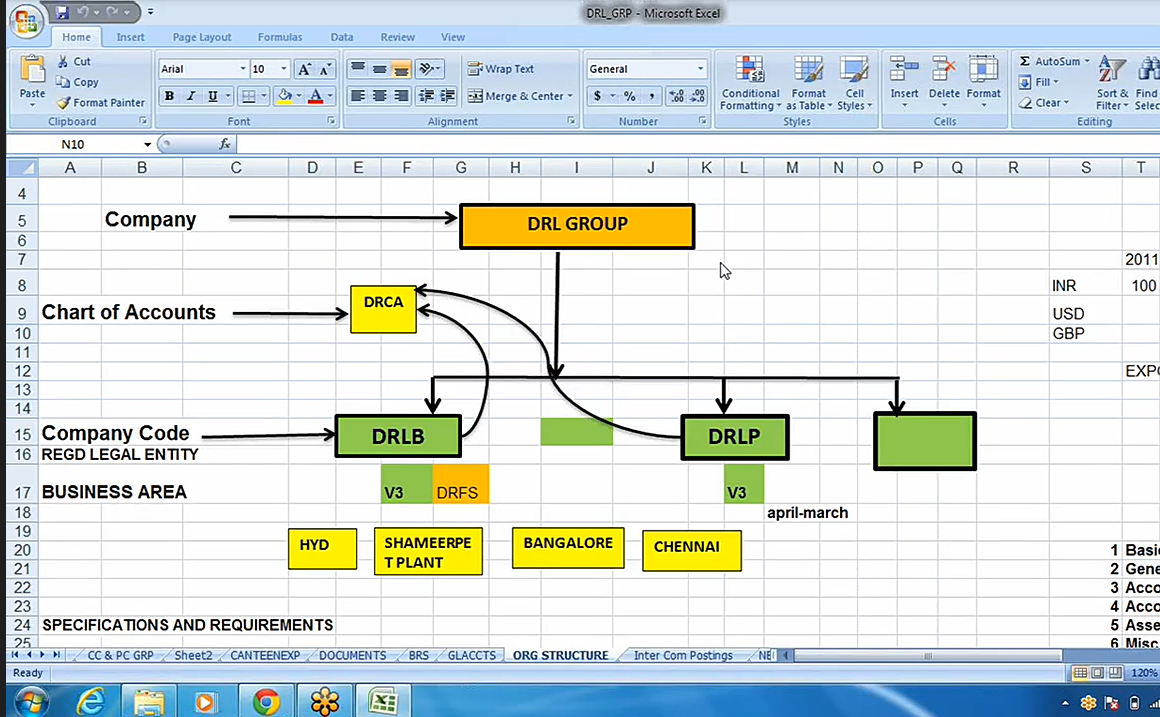This screenshot has width=1160, height=717.
Task: Click the Paste clipboard icon
Action: pyautogui.click(x=32, y=70)
